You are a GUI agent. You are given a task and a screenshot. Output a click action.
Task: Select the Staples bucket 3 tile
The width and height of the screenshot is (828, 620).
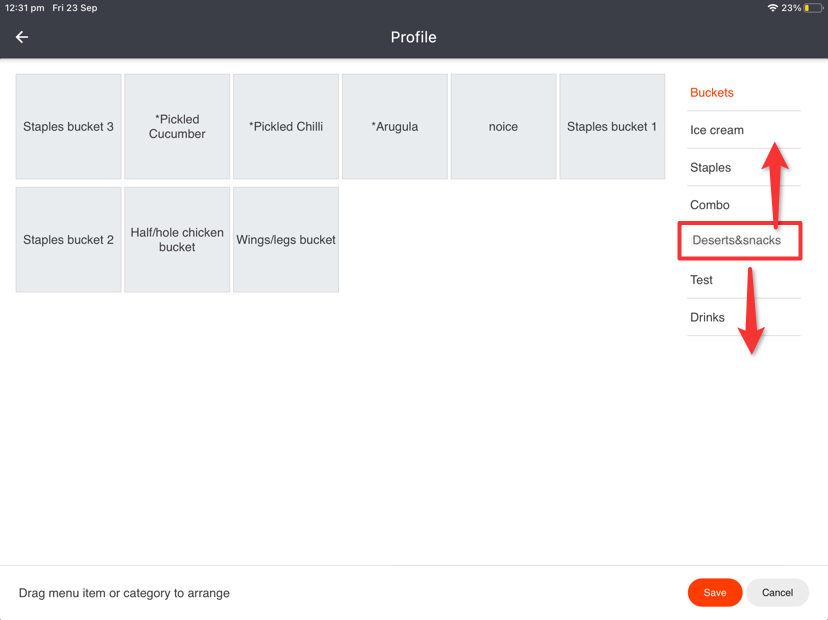[68, 127]
